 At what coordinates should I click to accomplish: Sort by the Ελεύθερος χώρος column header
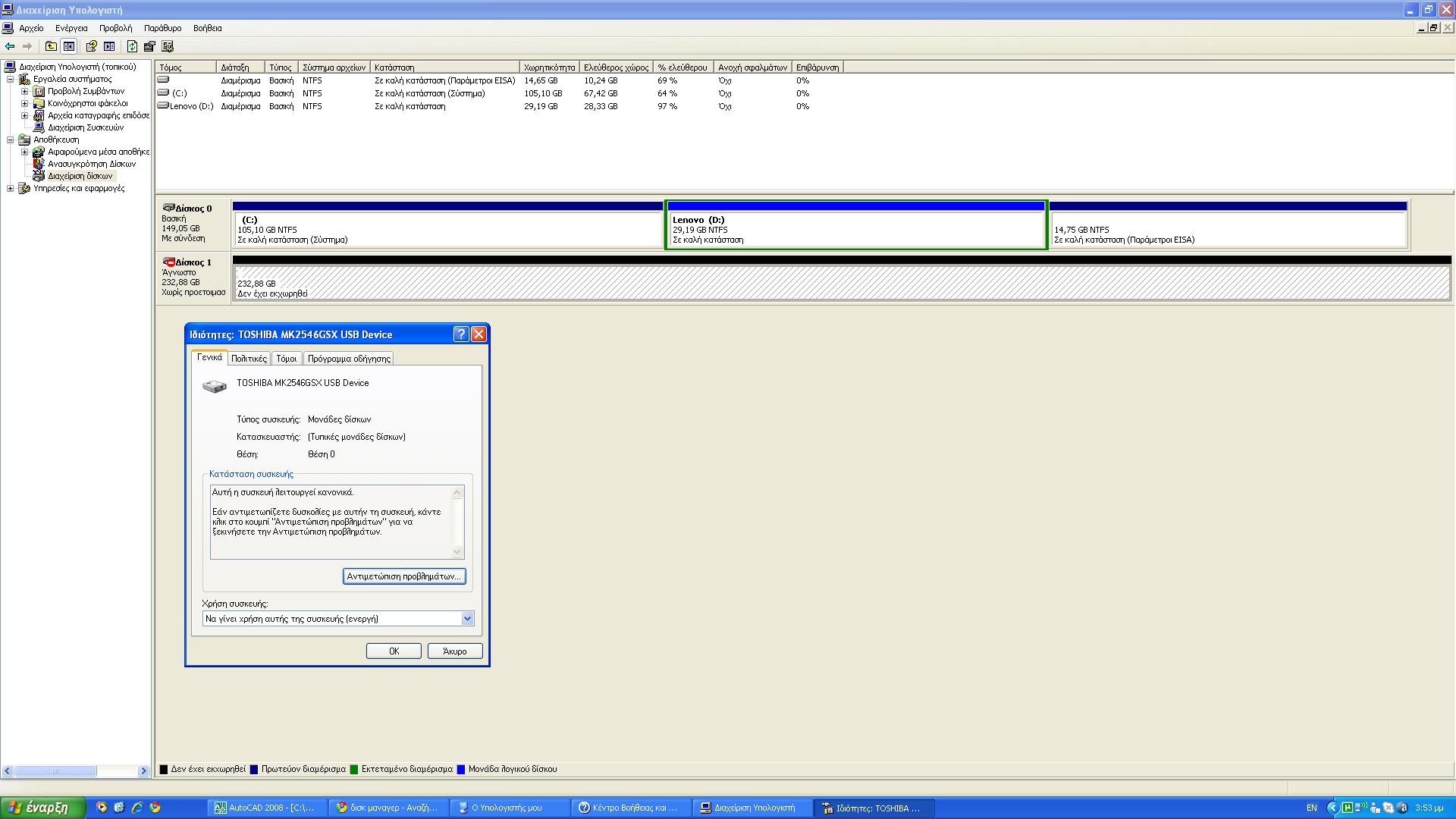pyautogui.click(x=617, y=67)
